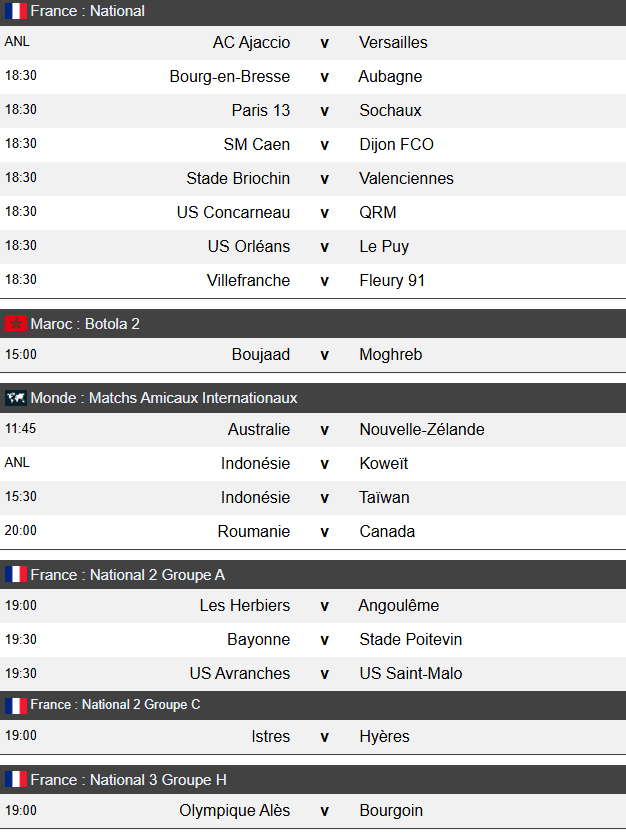Click the Morocco flag icon for Botola 2
Viewport: 626px width, 834px height.
coord(16,324)
